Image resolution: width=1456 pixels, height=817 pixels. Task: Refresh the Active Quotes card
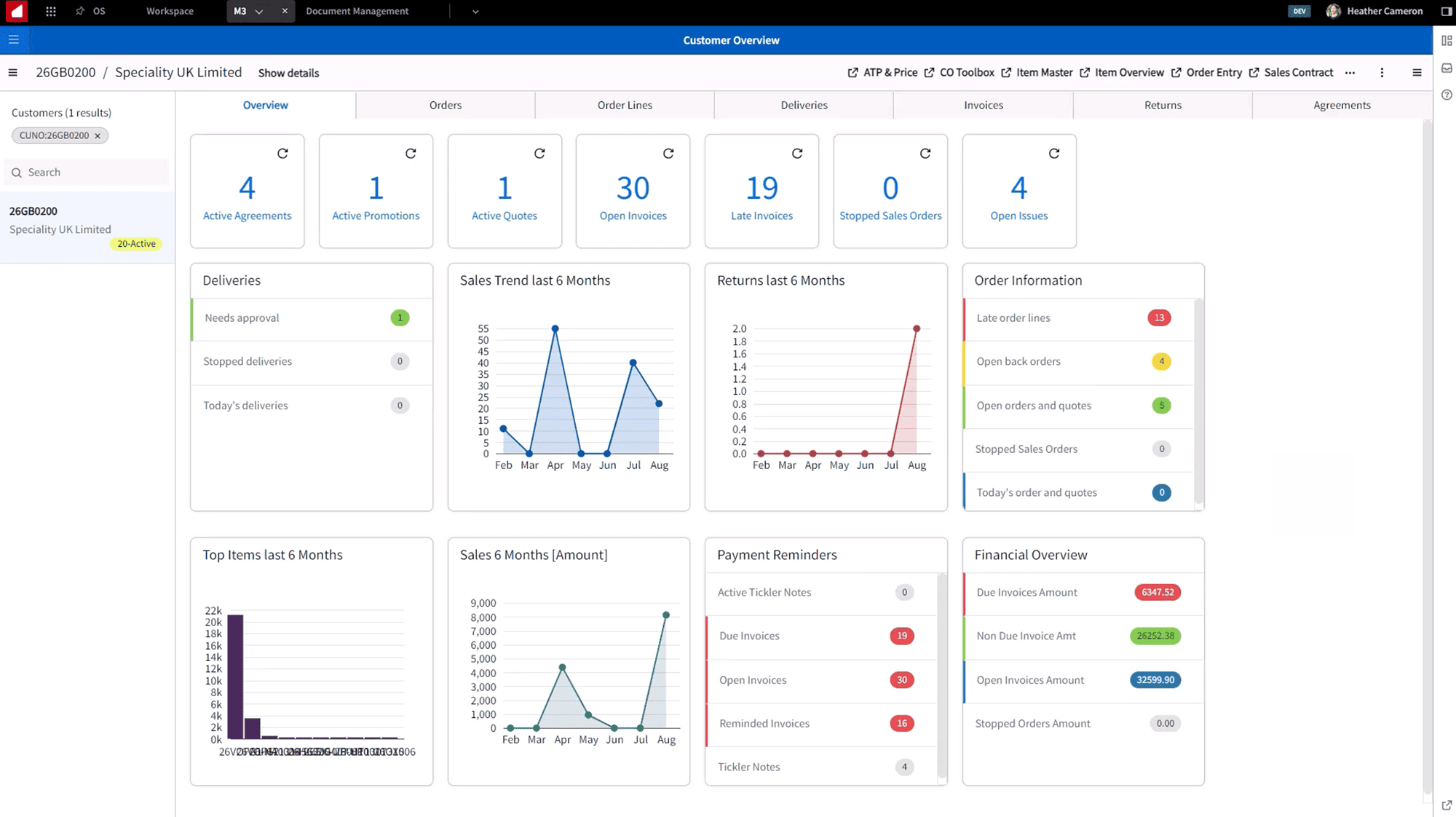(x=539, y=153)
